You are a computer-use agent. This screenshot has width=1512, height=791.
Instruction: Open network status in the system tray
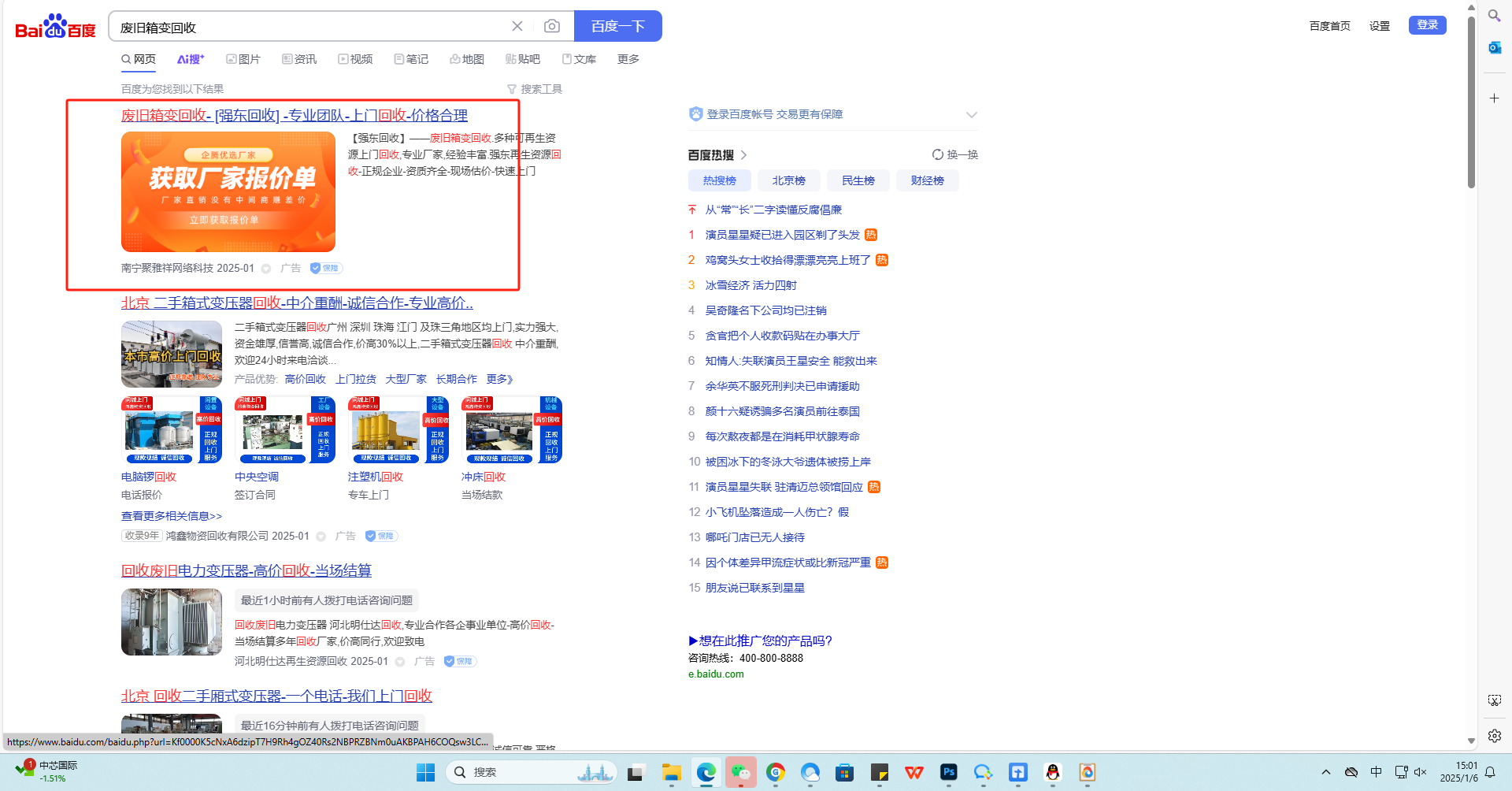point(1401,772)
